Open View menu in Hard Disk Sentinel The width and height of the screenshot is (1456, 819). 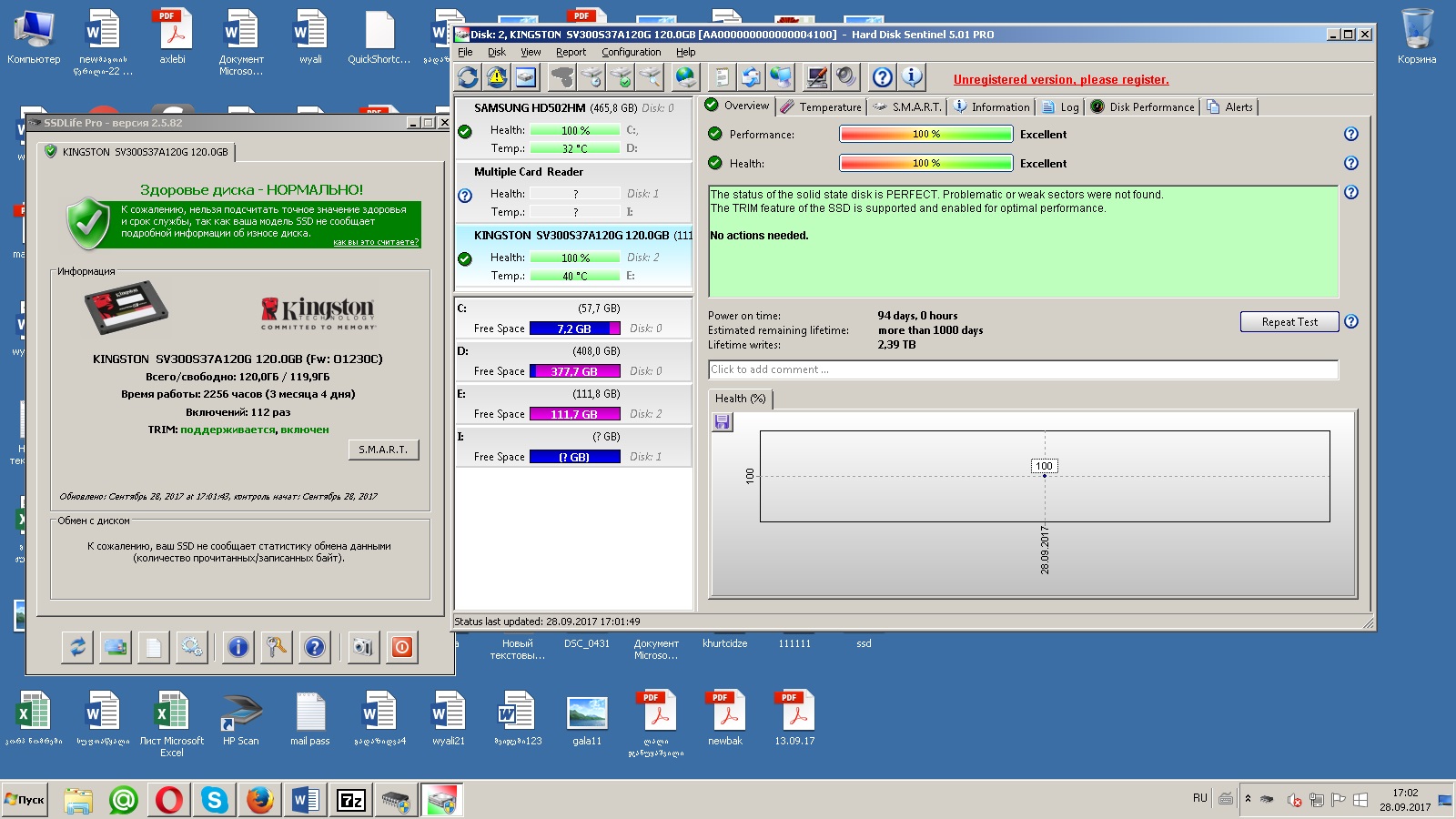point(531,52)
